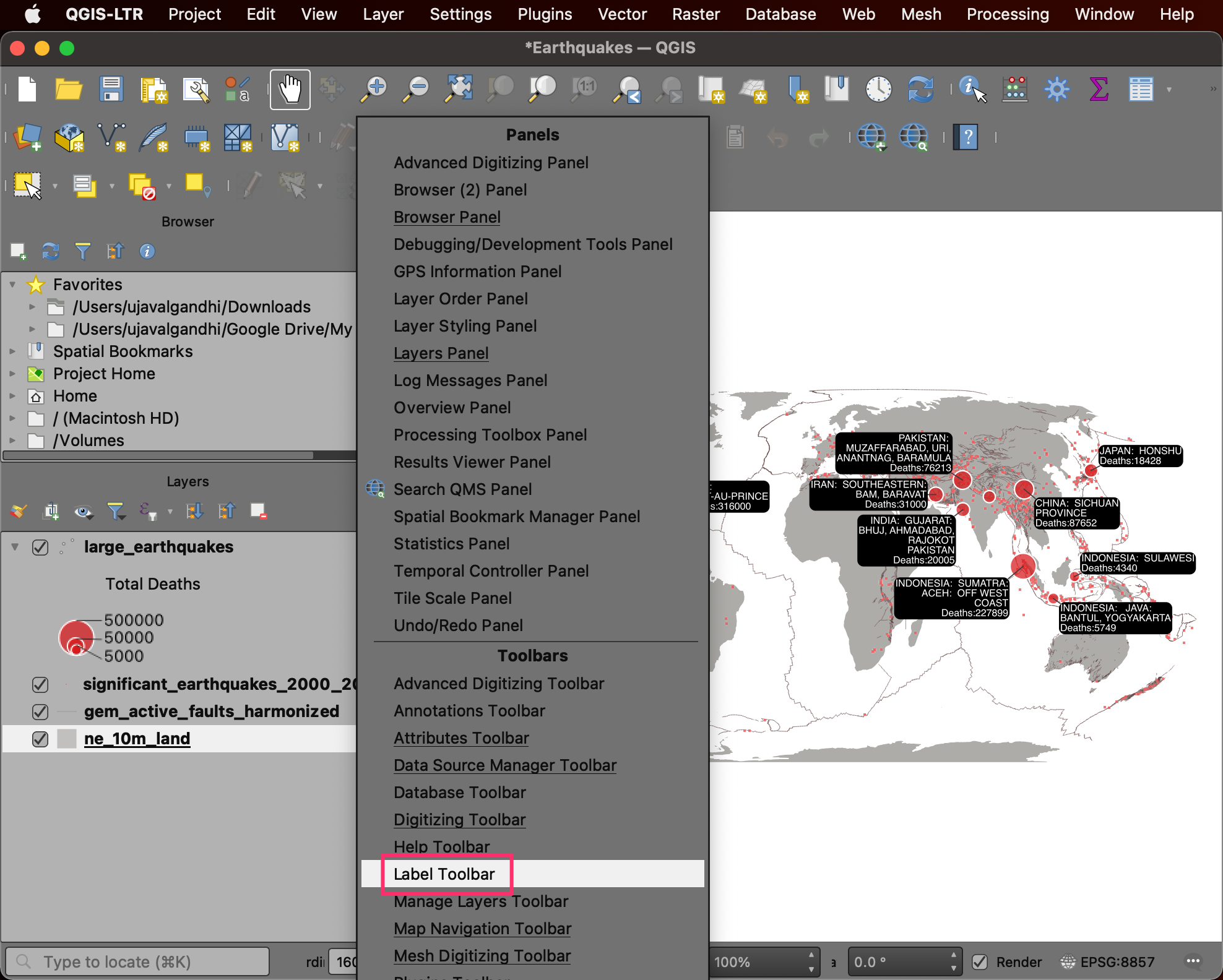The image size is (1223, 980).
Task: Click the Browser panel horizontal scrollbar
Action: tap(159, 455)
